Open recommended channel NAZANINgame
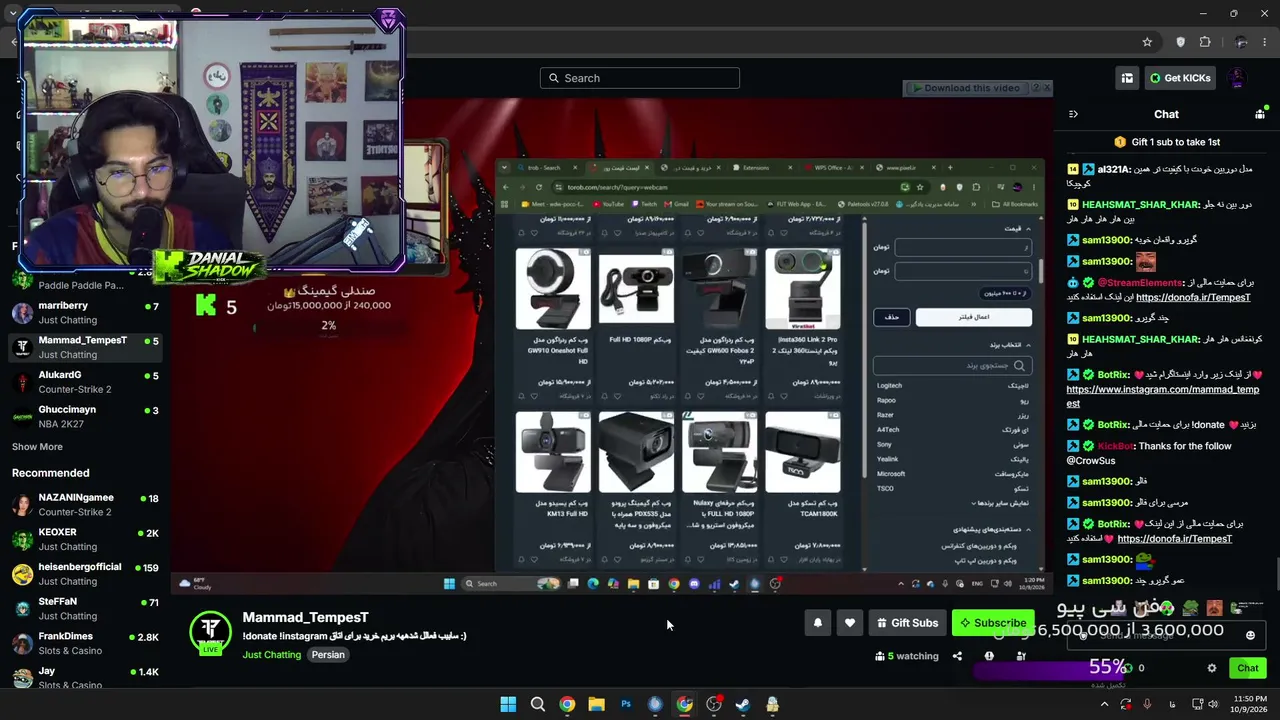 coord(84,504)
